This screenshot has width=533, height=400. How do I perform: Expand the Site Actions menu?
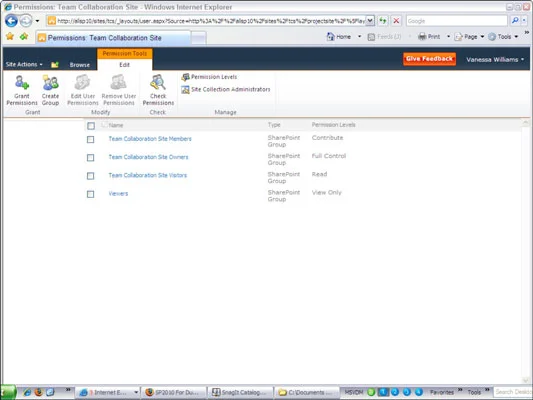coord(24,64)
